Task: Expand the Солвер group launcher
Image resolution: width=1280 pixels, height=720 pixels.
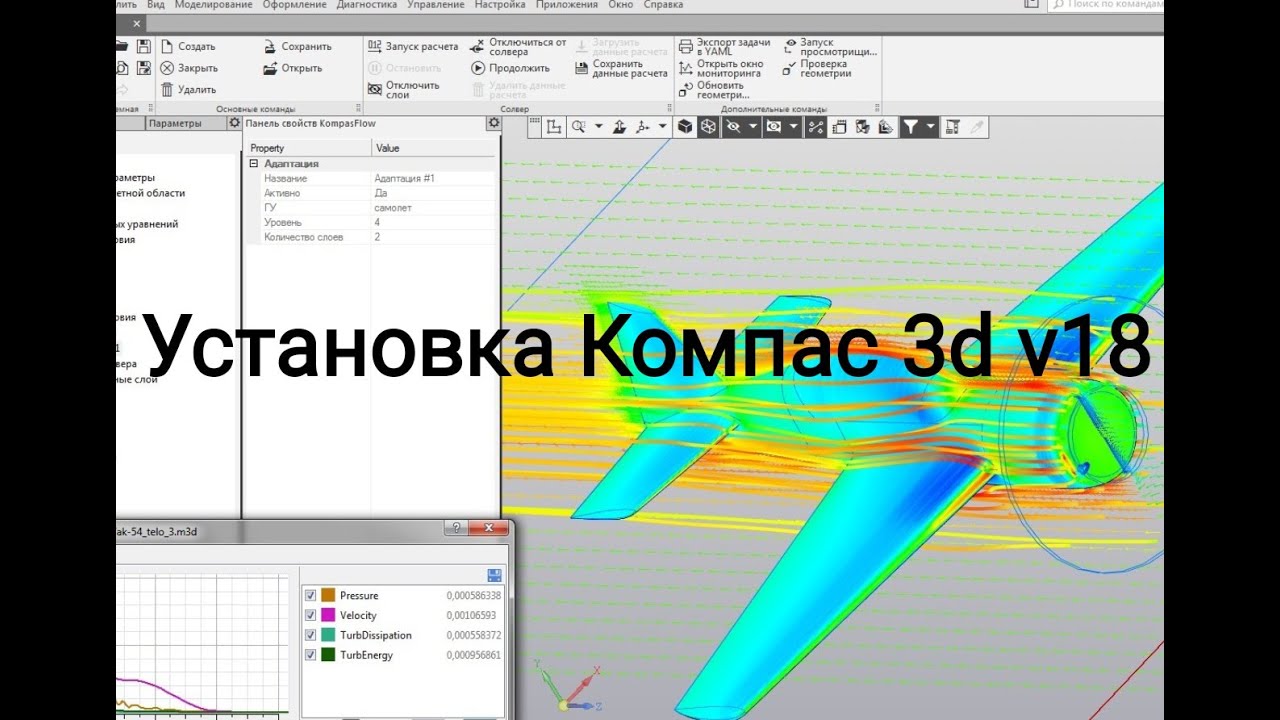Action: (x=668, y=108)
